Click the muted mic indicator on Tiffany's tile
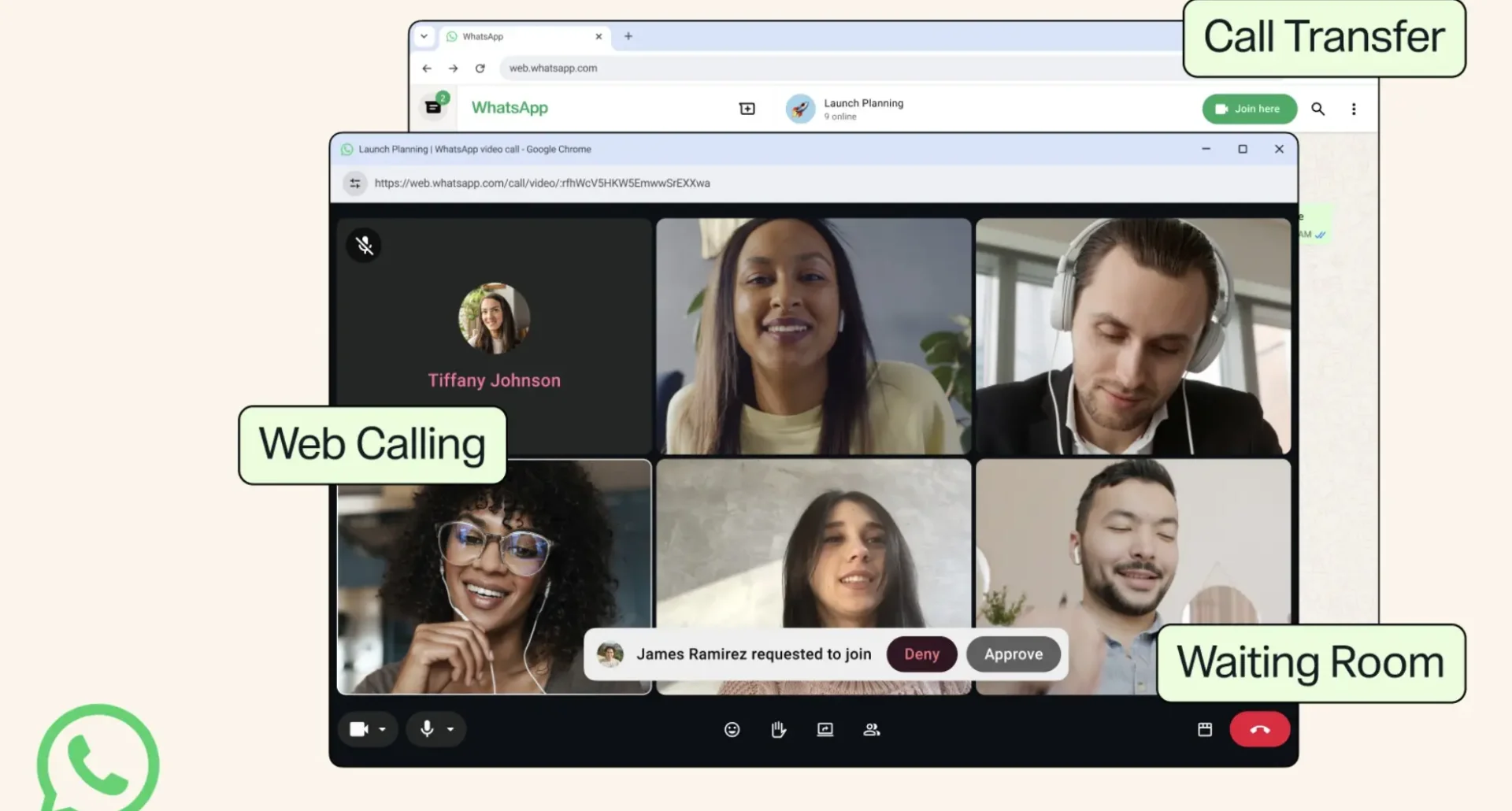 pyautogui.click(x=364, y=245)
